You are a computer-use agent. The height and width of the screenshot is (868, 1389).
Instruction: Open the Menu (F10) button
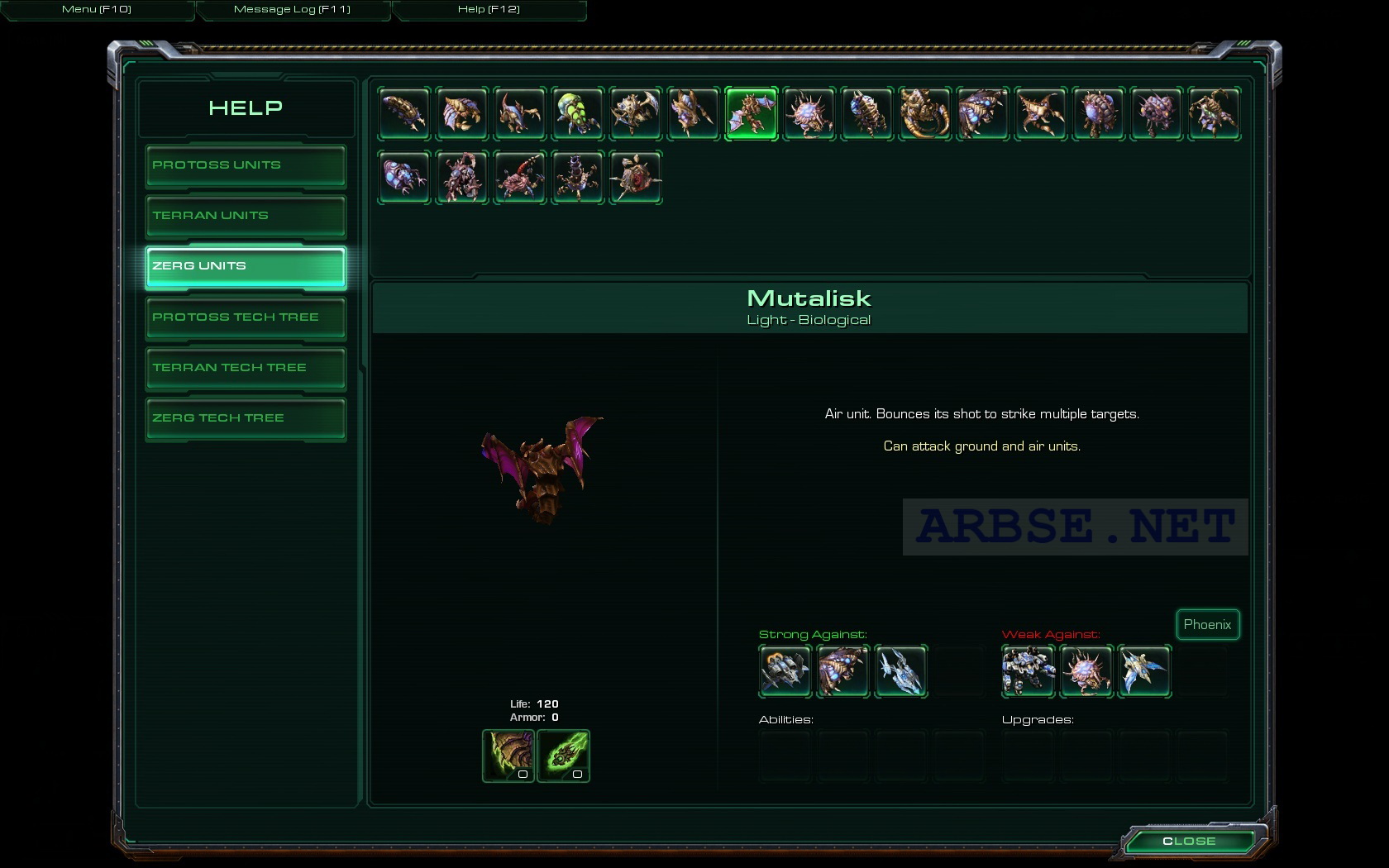97,9
